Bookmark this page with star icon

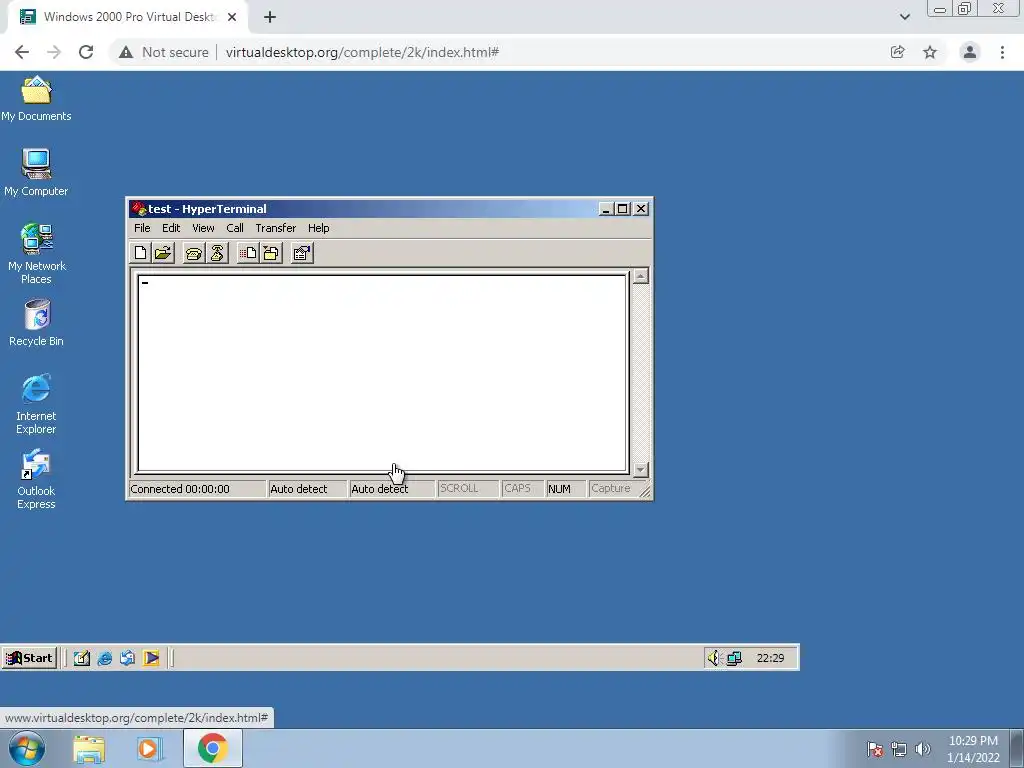click(930, 52)
